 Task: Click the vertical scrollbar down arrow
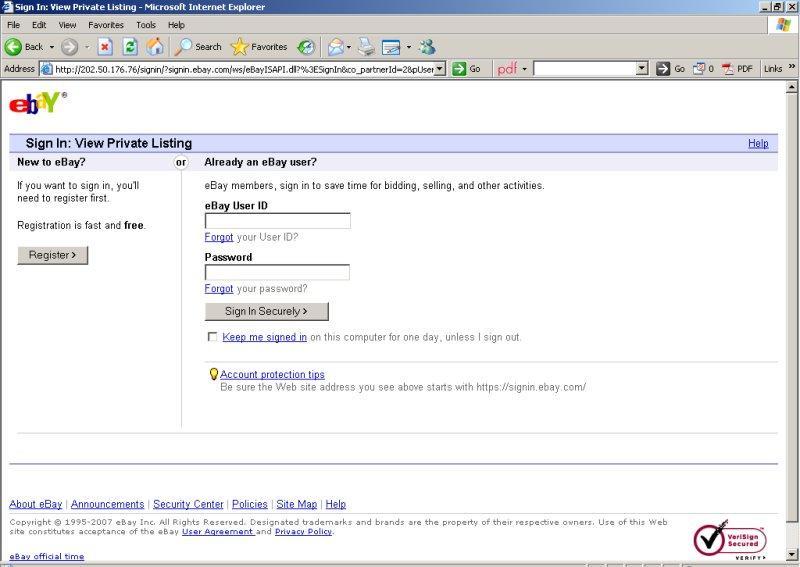(x=791, y=554)
